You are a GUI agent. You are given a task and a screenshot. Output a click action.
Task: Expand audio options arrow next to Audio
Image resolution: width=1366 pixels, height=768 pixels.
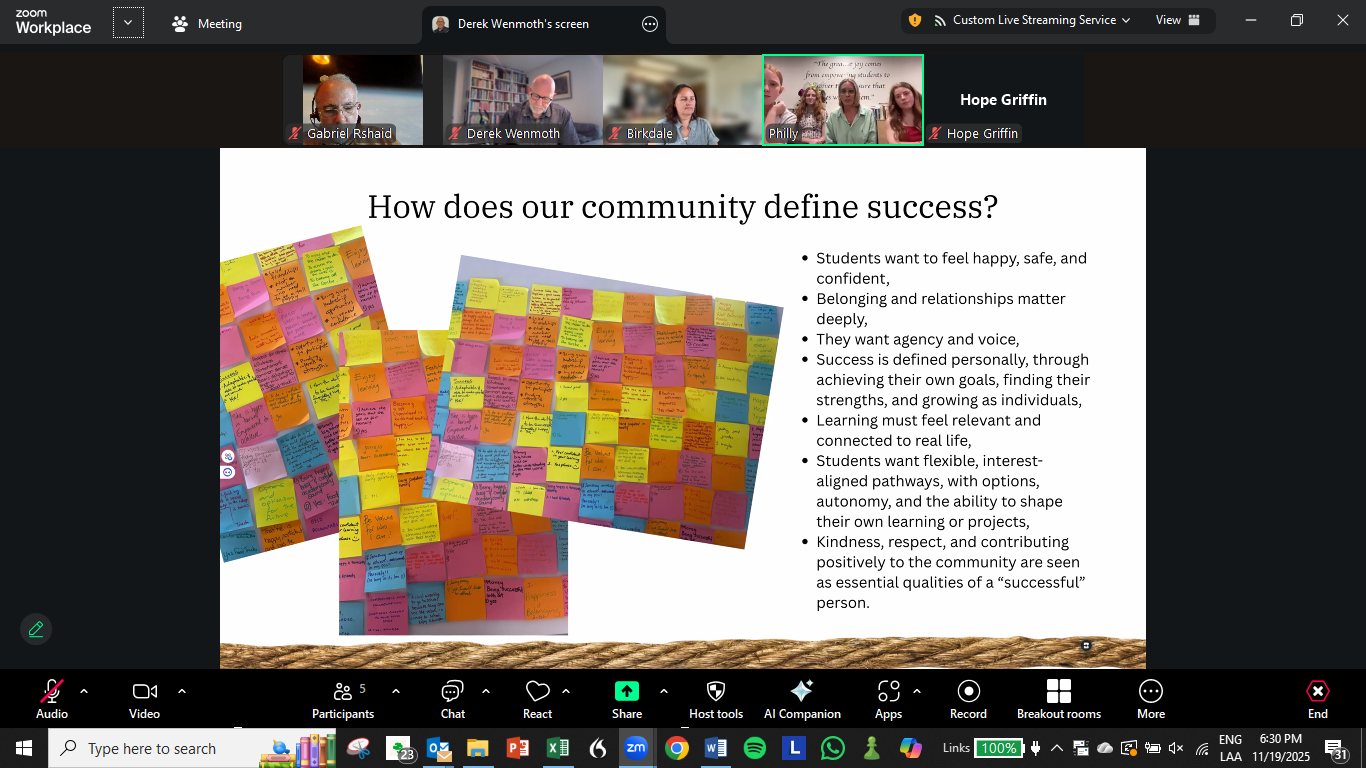pos(84,691)
